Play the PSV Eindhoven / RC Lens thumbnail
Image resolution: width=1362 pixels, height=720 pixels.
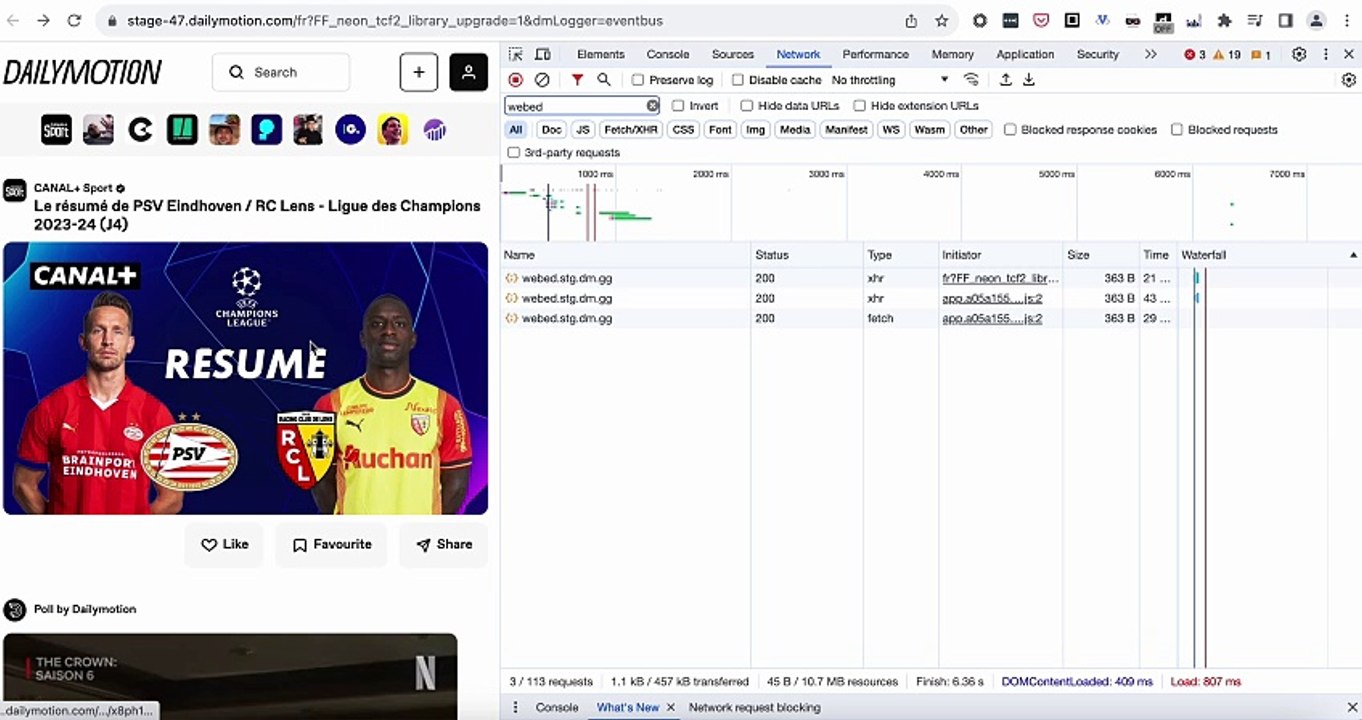tap(246, 378)
